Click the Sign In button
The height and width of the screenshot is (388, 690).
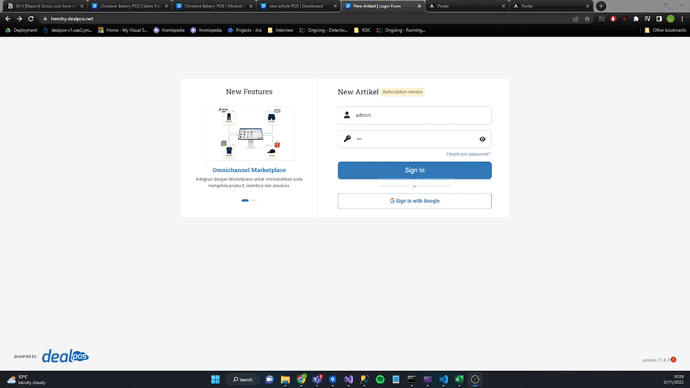tap(415, 170)
